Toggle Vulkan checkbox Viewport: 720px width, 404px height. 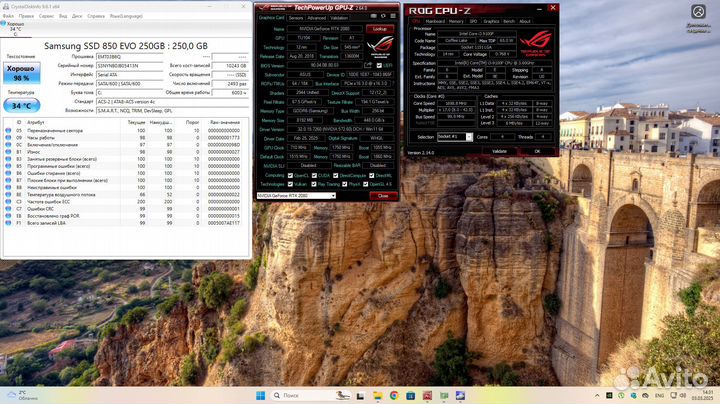click(290, 184)
